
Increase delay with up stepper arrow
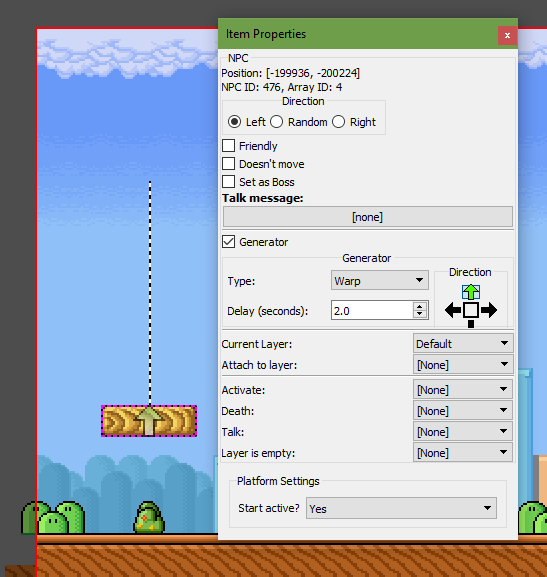[420, 306]
